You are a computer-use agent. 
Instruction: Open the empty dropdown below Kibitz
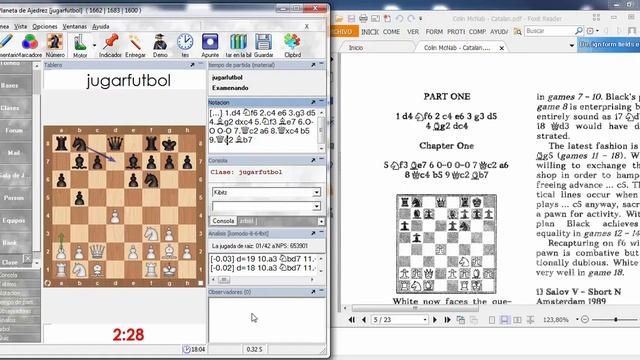tap(266, 206)
